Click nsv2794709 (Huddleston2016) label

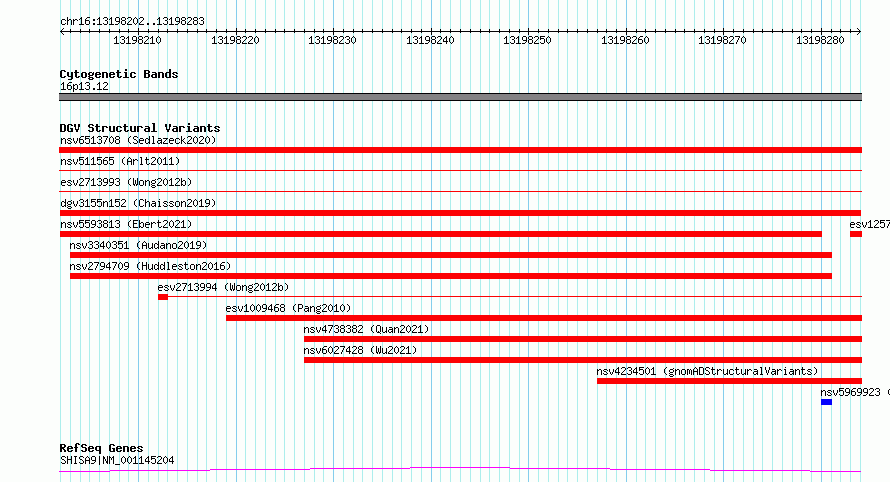click(150, 266)
